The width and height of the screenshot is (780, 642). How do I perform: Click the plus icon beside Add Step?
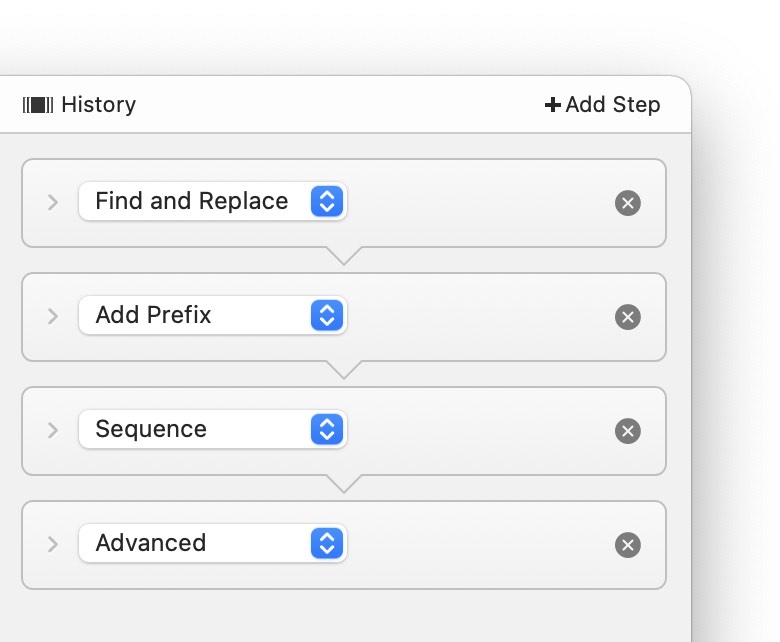[x=552, y=105]
